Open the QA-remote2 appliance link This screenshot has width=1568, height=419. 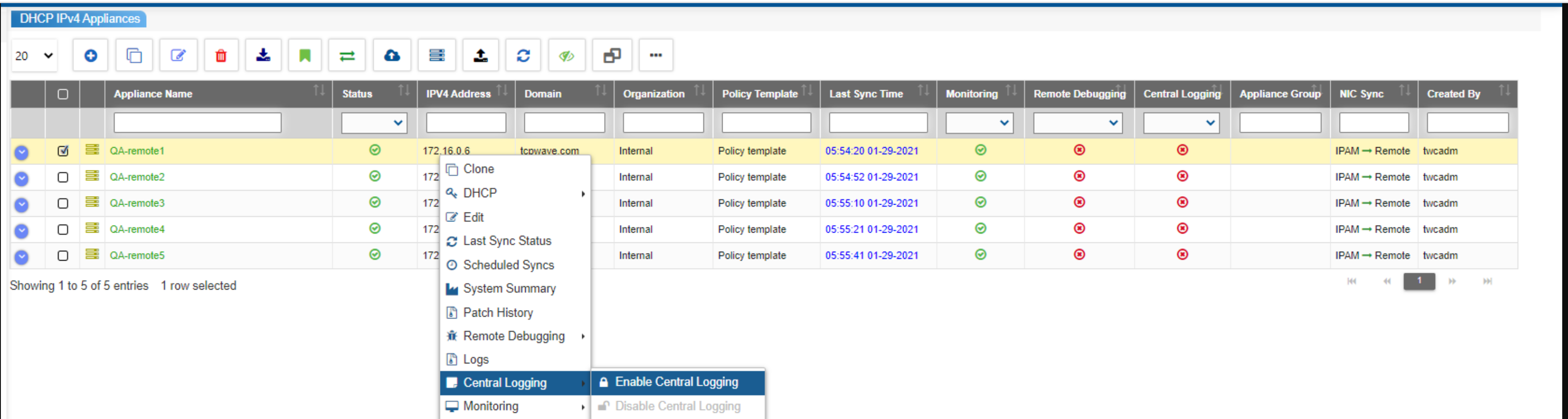tap(137, 177)
